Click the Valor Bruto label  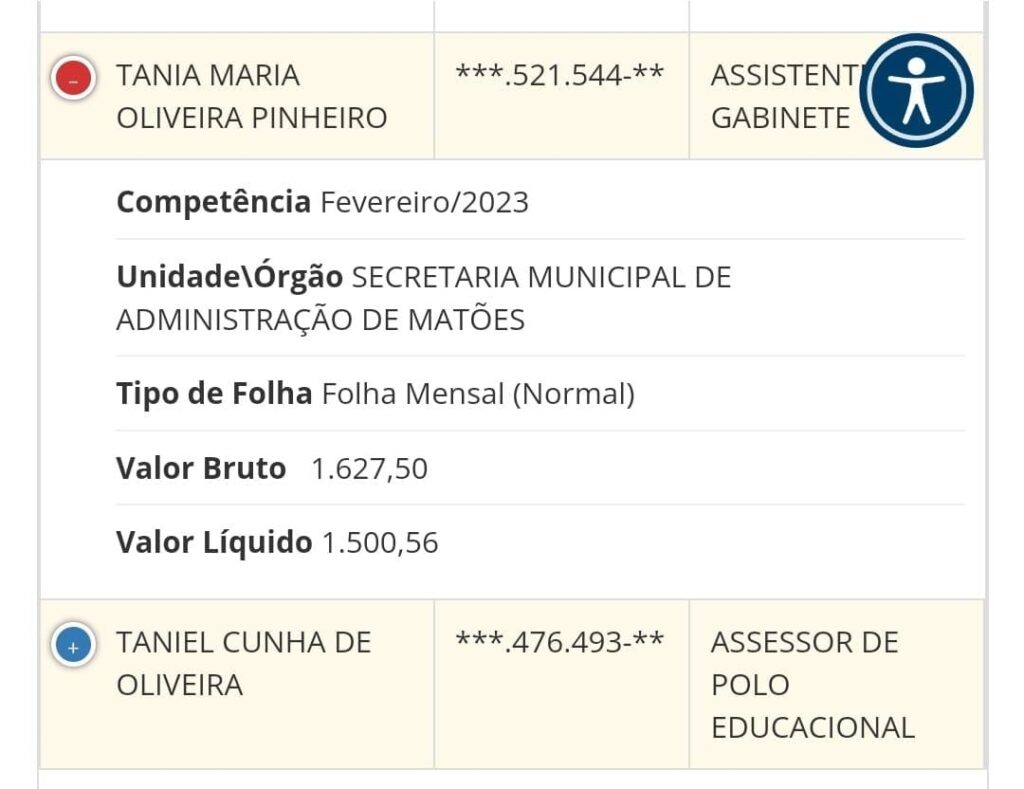click(201, 468)
